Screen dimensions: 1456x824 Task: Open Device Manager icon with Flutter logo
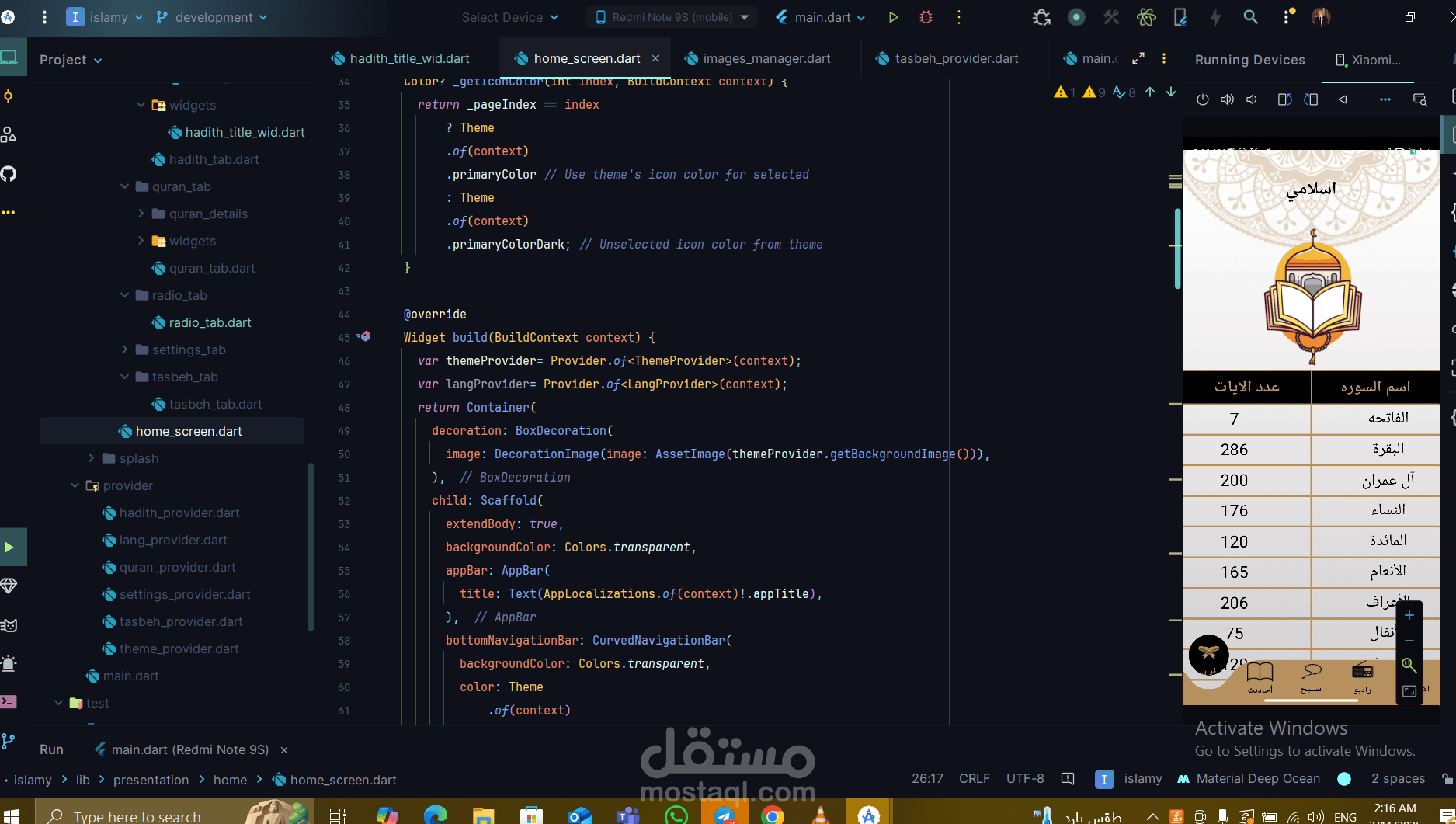1180,17
